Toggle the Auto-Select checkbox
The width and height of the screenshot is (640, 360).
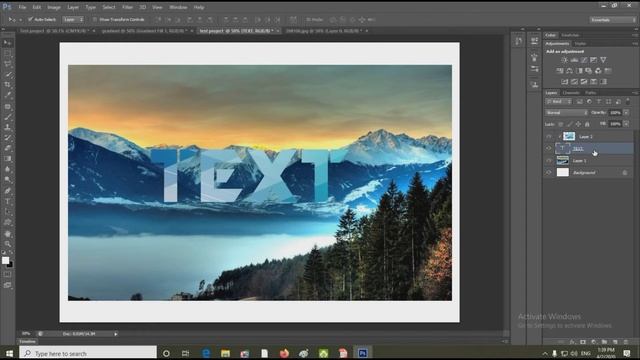[30, 19]
